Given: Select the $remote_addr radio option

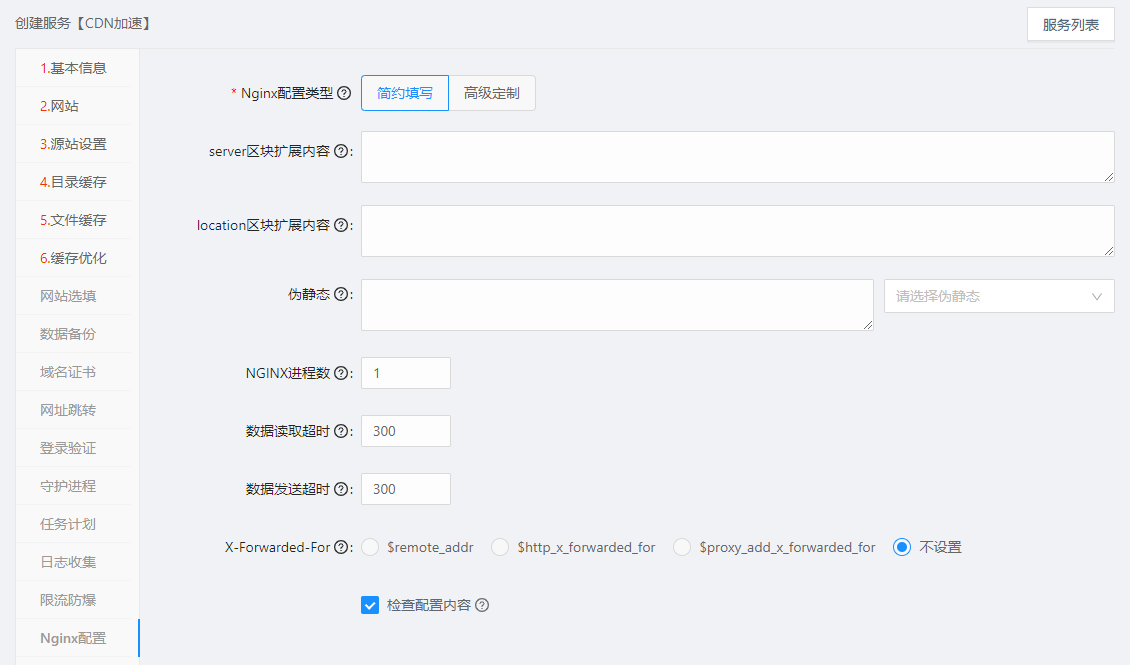Looking at the screenshot, I should 370,547.
